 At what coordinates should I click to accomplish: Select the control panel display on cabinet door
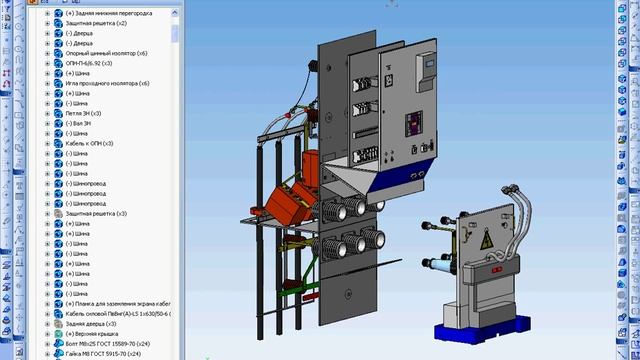429,64
